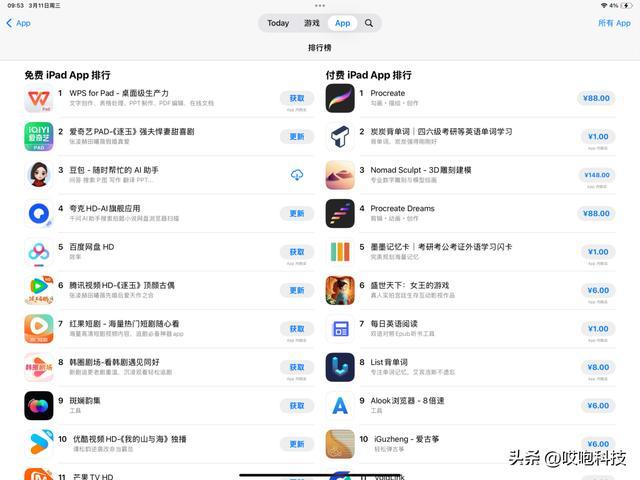Open the WPS for Pad title text
This screenshot has height=480, width=640.
click(119, 93)
